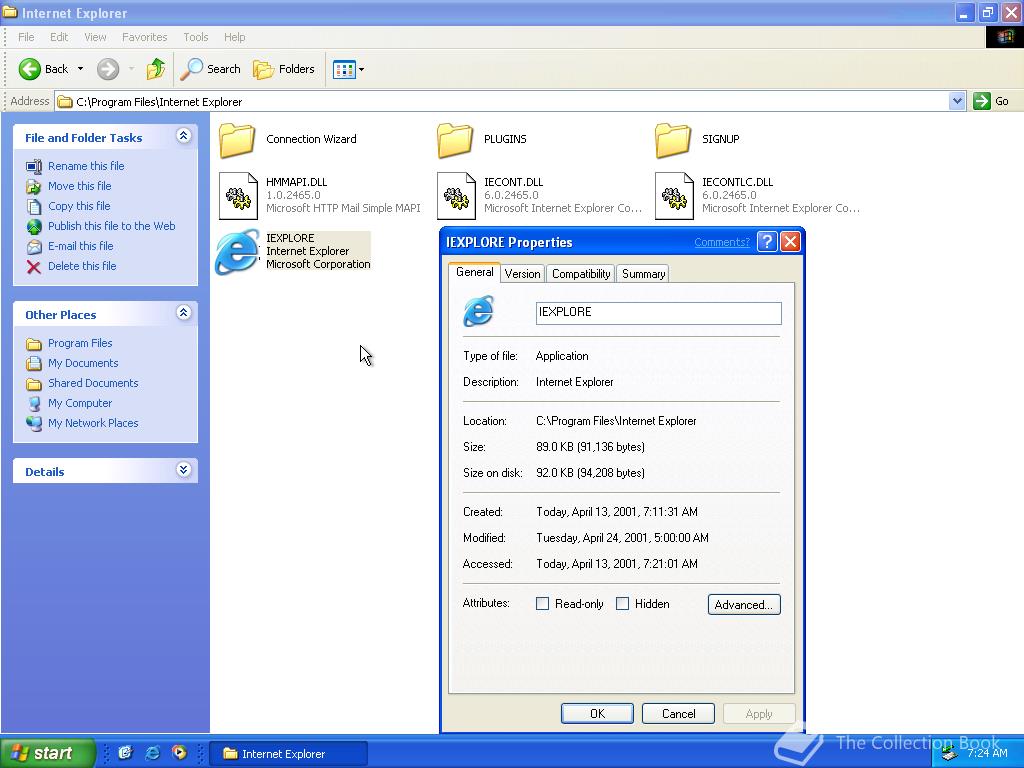Click the globe Publish icon
Screen dimensions: 1024x768
(33, 227)
